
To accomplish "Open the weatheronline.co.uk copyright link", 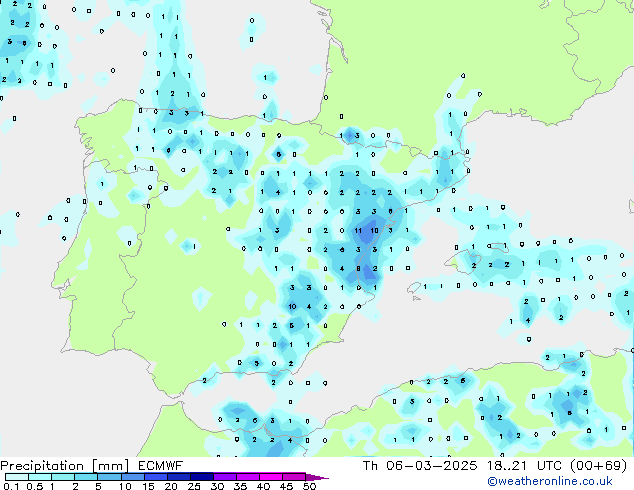I will [x=550, y=481].
